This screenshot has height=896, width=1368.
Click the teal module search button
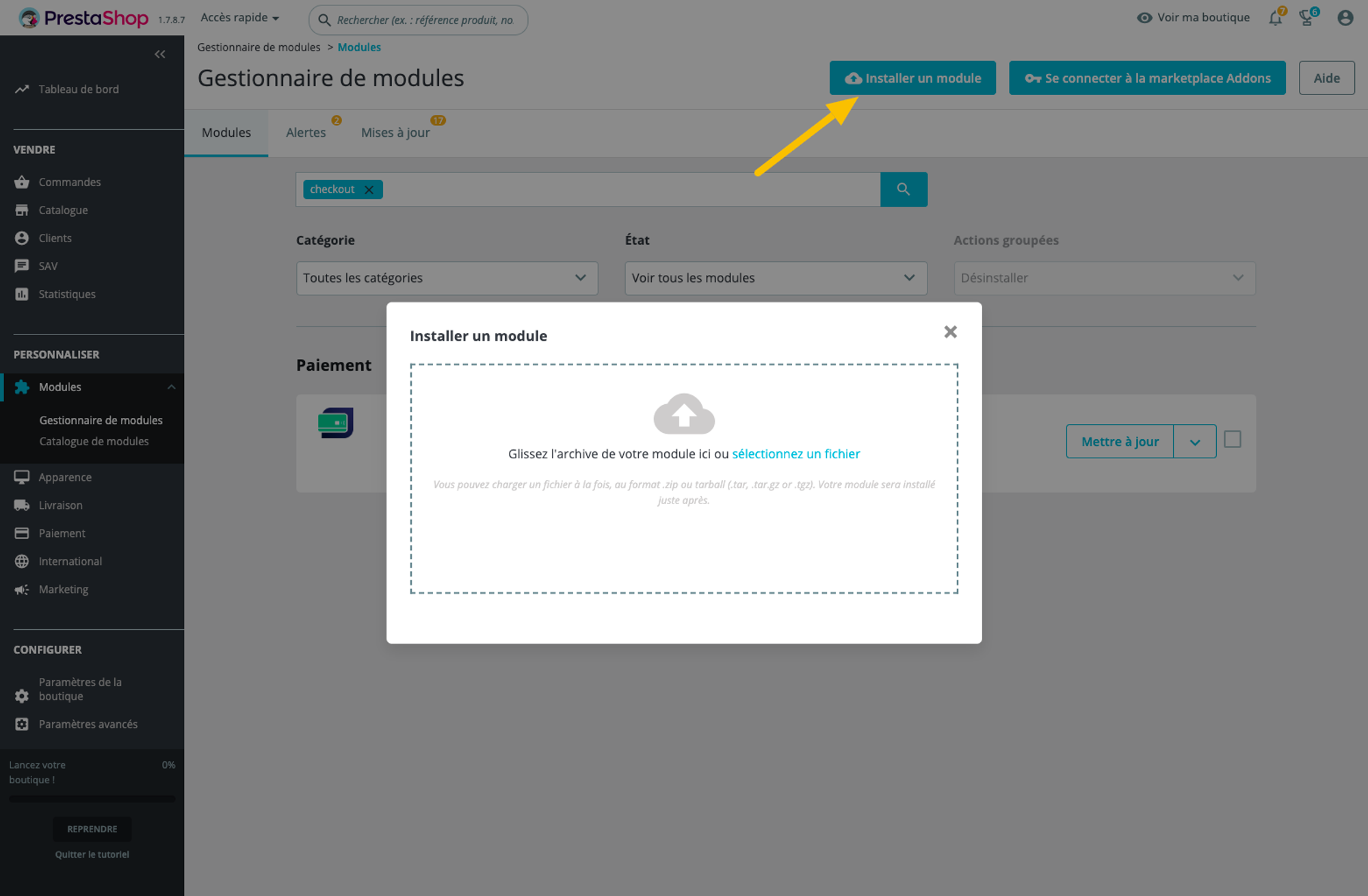click(x=904, y=189)
